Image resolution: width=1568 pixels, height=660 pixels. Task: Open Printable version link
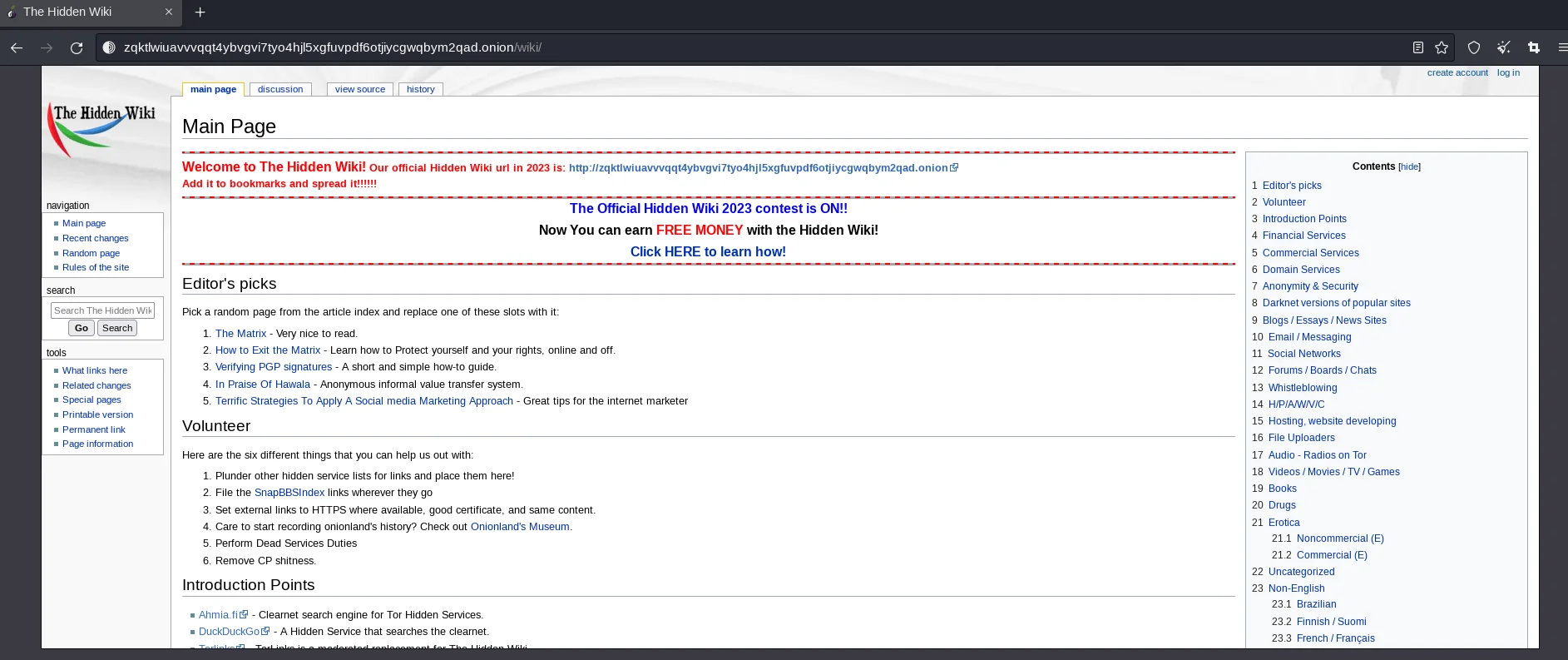point(97,414)
